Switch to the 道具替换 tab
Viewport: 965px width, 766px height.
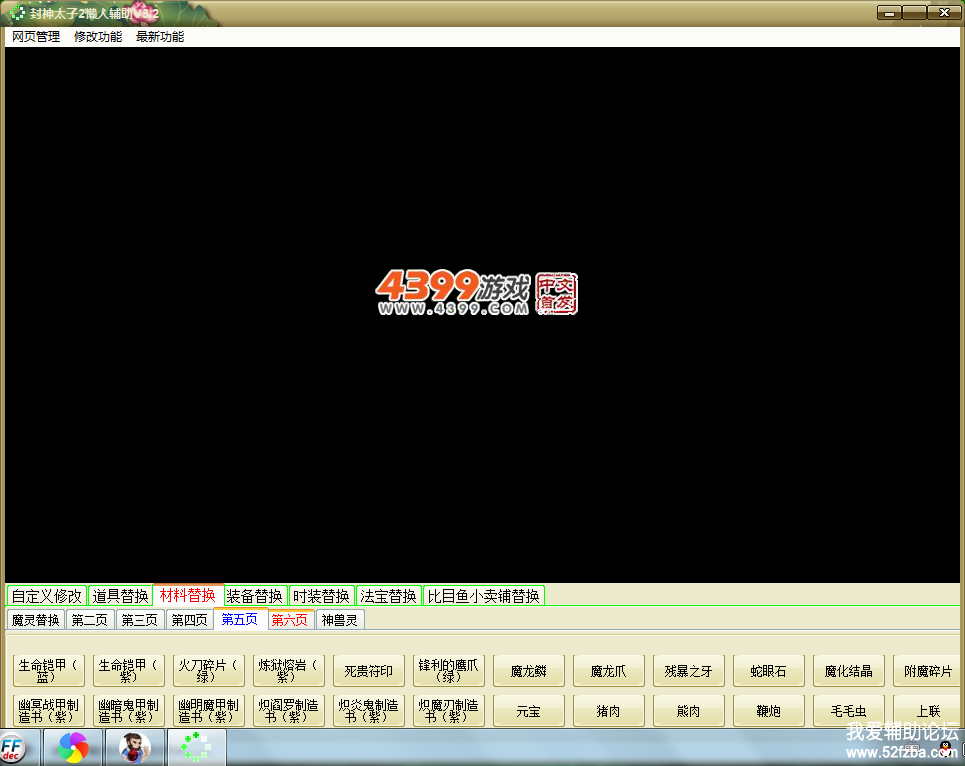[x=121, y=596]
